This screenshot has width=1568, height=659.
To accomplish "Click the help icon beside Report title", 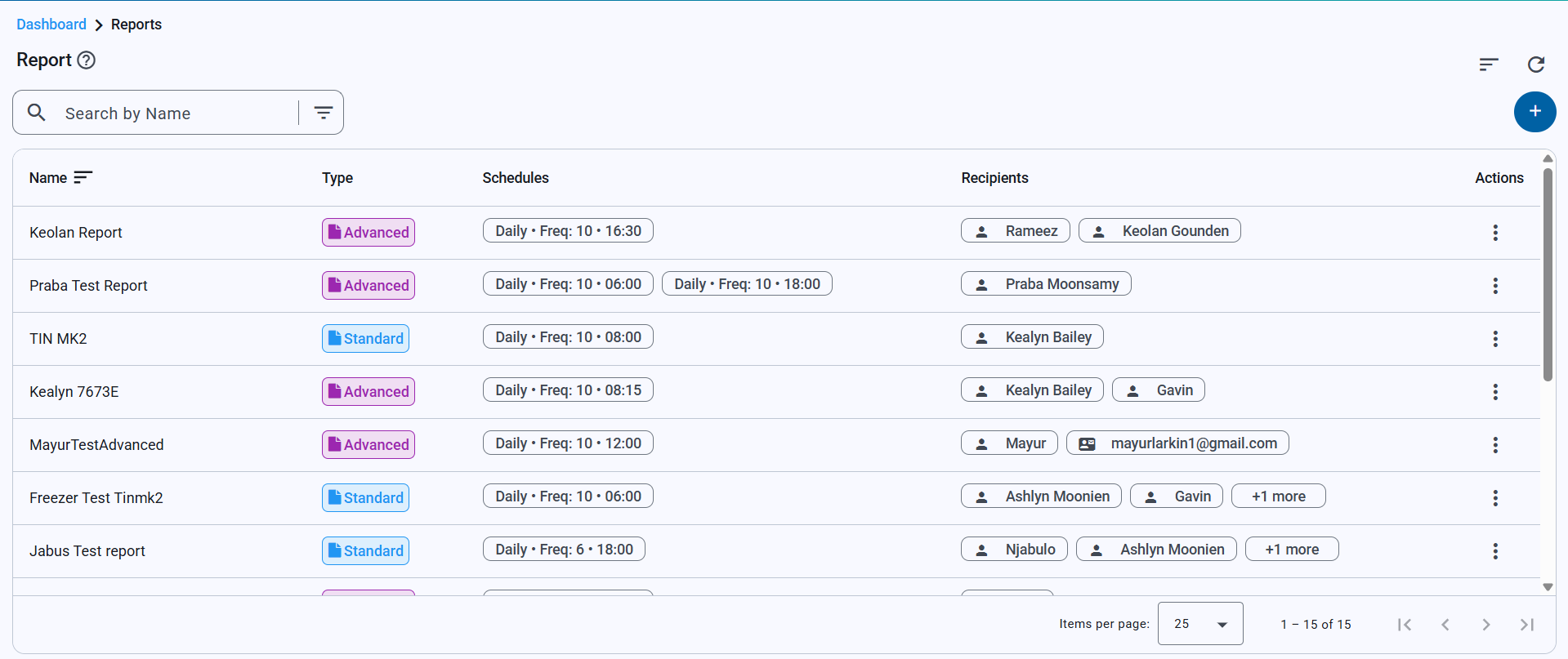I will tap(86, 60).
